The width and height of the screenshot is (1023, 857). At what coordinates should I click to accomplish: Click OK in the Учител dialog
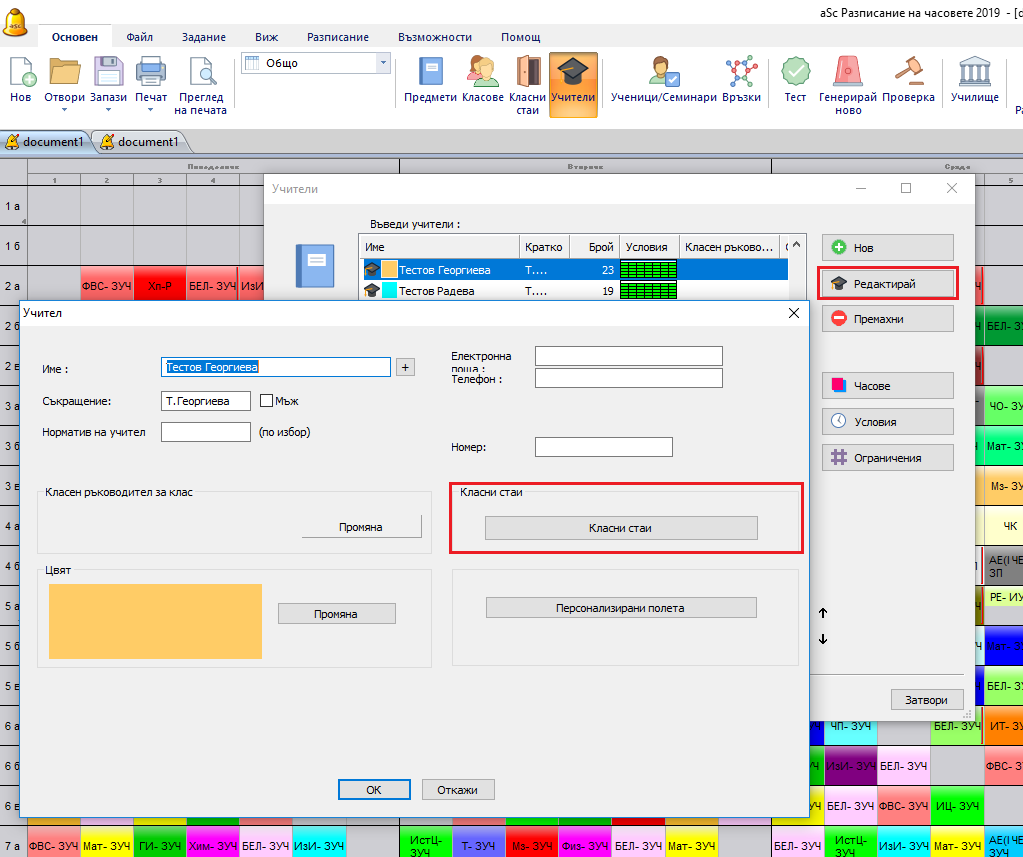pos(373,789)
